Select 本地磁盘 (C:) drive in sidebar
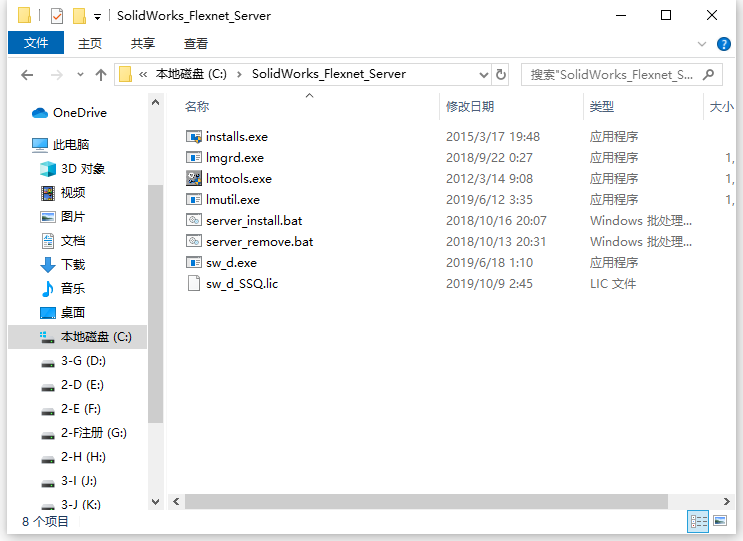 point(78,337)
